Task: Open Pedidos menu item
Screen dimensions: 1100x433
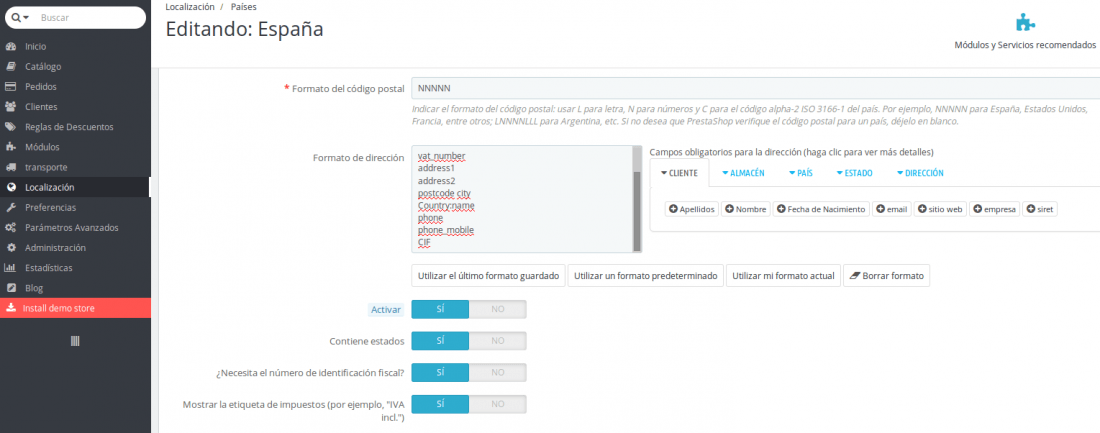Action: (x=75, y=87)
